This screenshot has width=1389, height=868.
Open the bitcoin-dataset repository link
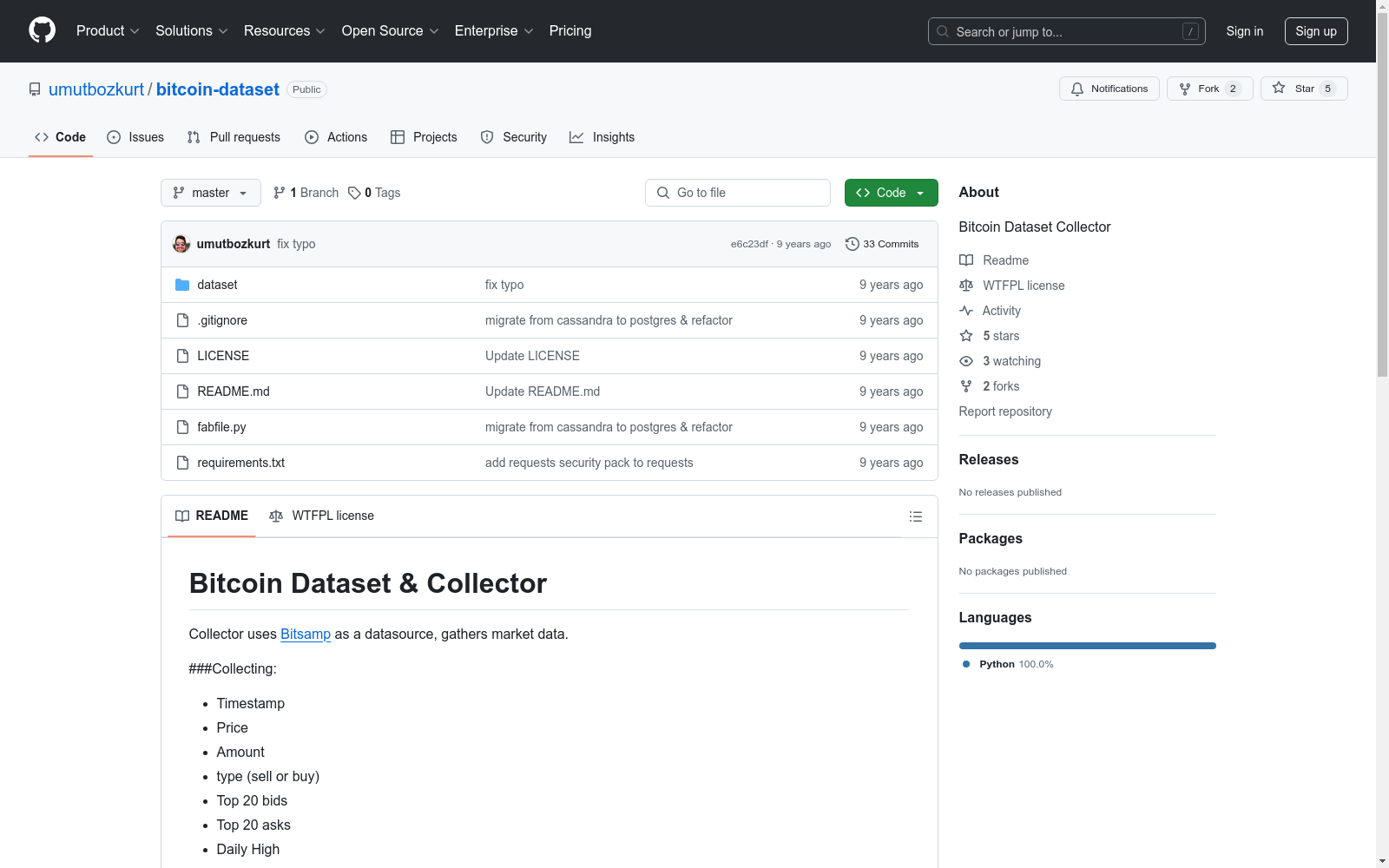(x=218, y=89)
